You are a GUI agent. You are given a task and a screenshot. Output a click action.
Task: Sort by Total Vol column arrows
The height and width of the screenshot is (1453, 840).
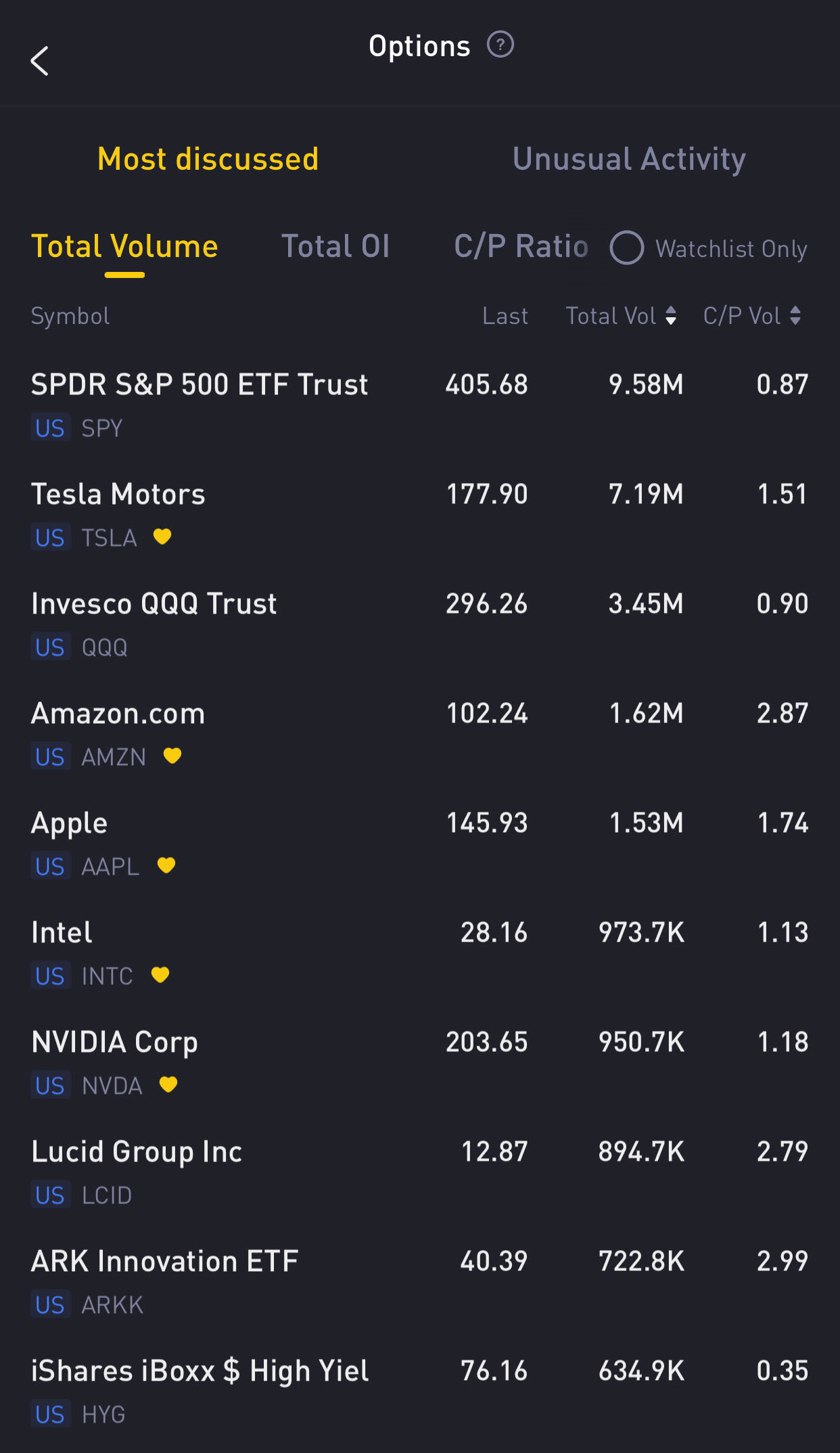pos(671,316)
